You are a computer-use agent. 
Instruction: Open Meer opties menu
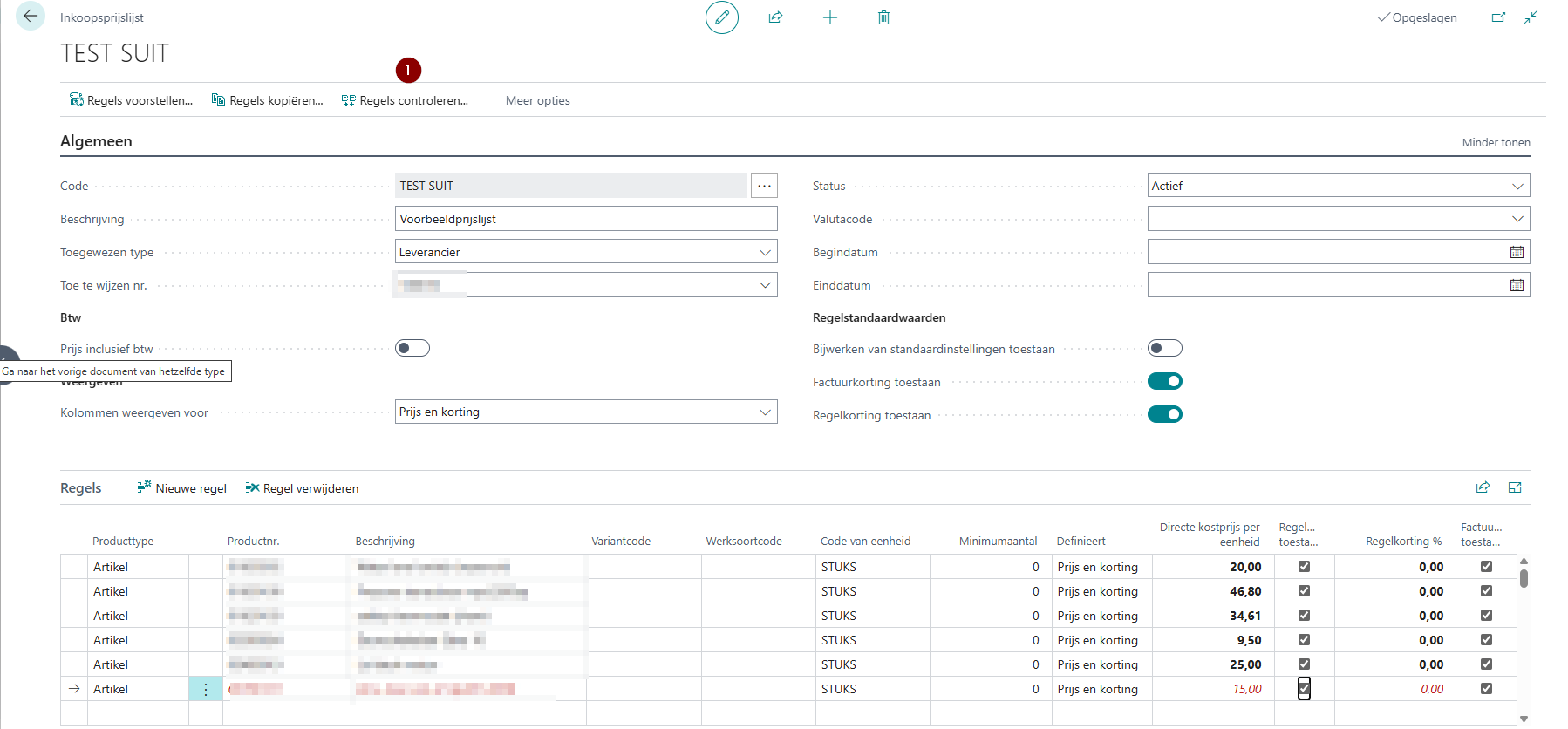click(537, 100)
